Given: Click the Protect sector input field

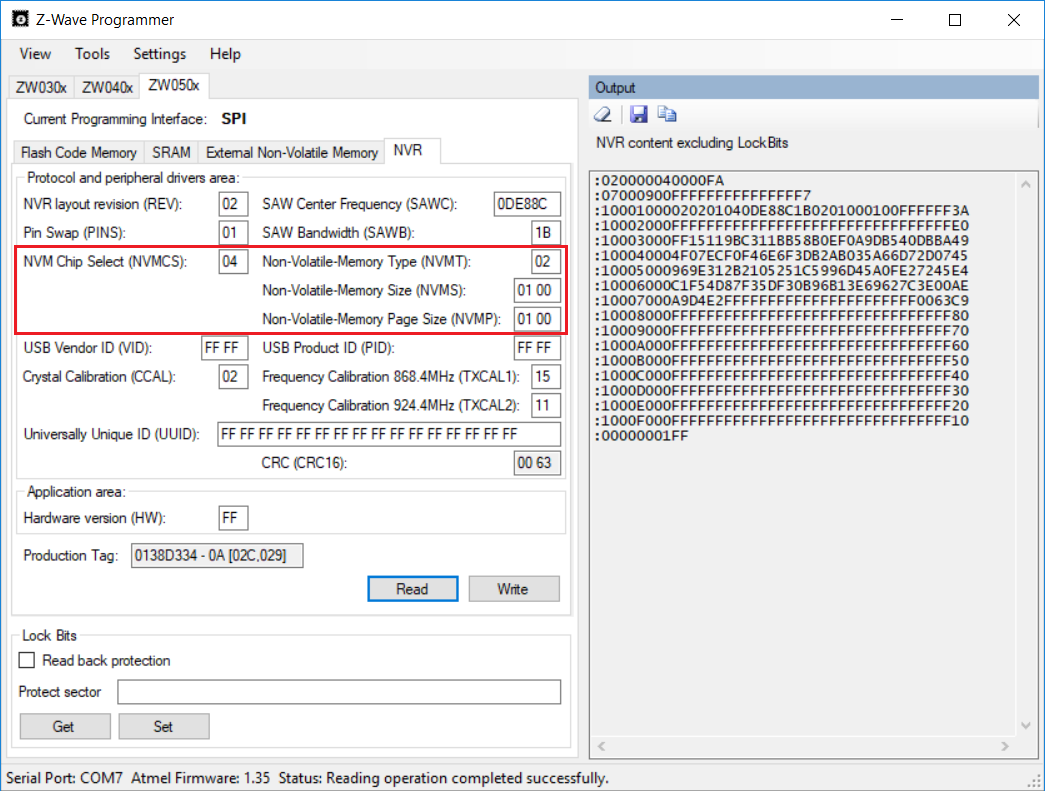Looking at the screenshot, I should (x=339, y=692).
